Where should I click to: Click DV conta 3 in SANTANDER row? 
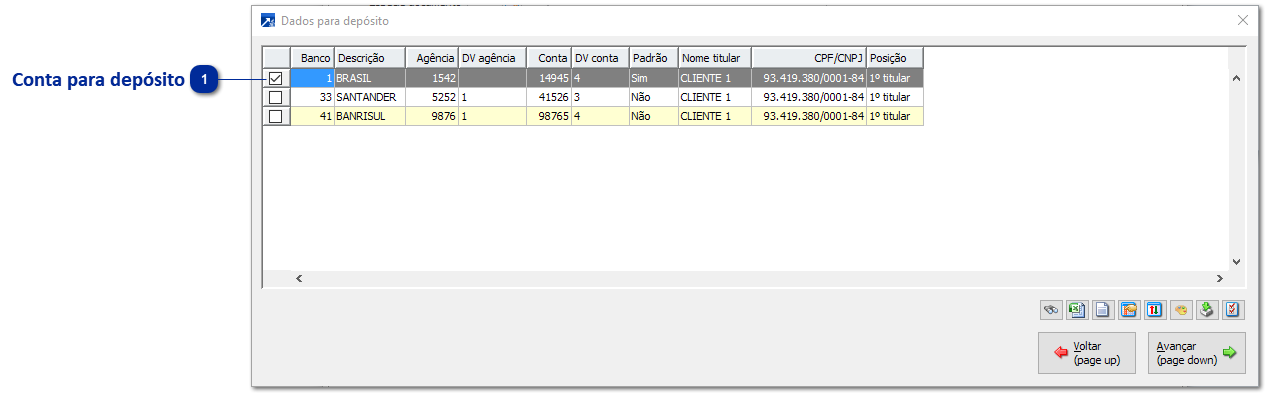pos(600,97)
